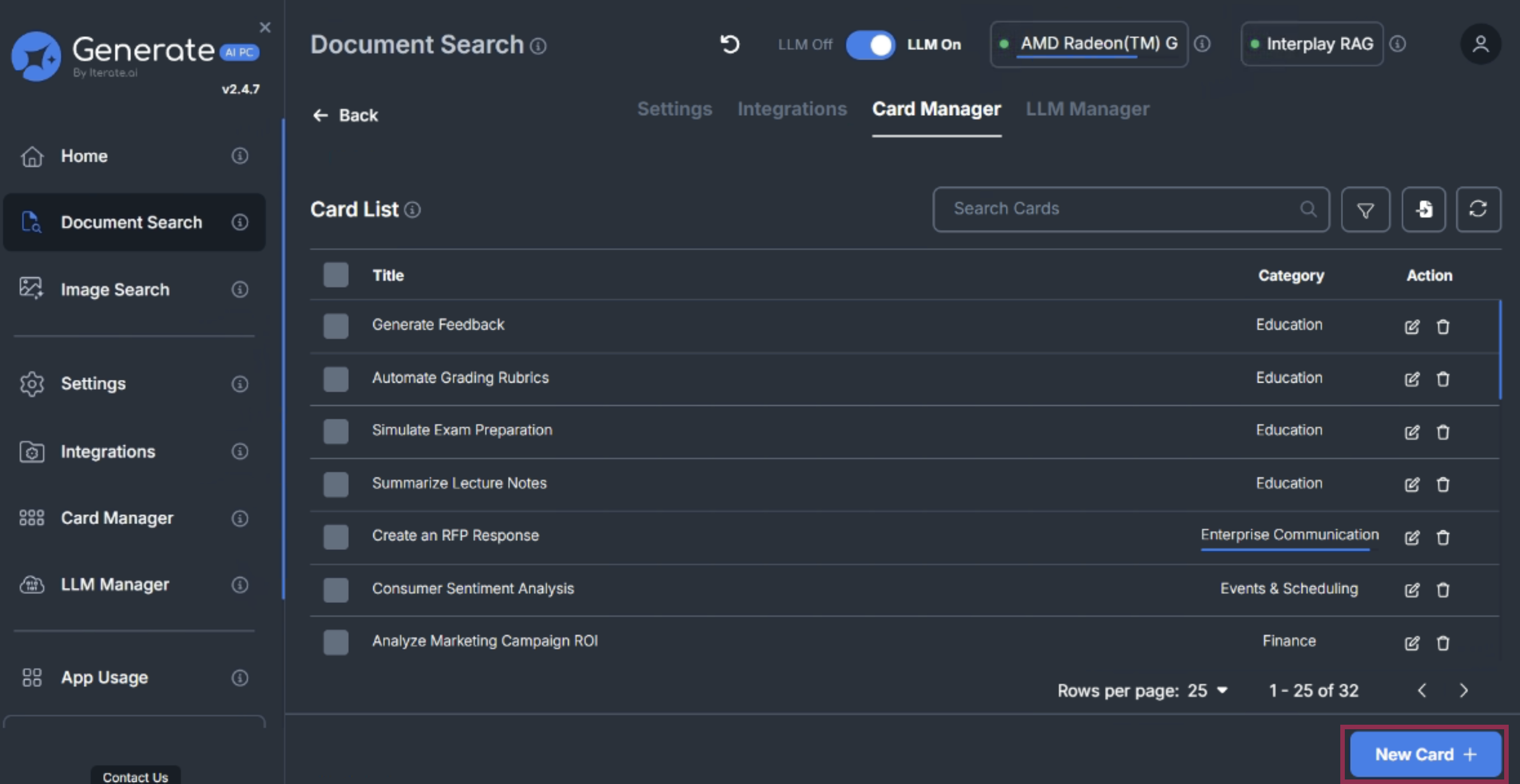
Task: Edit the Generate Feedback card
Action: (1411, 326)
